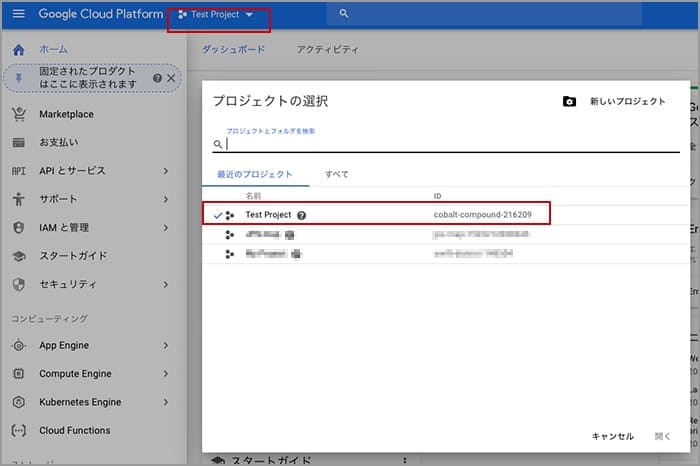Expand Kubernetes Engine submenu arrow
The image size is (700, 466).
[x=166, y=402]
